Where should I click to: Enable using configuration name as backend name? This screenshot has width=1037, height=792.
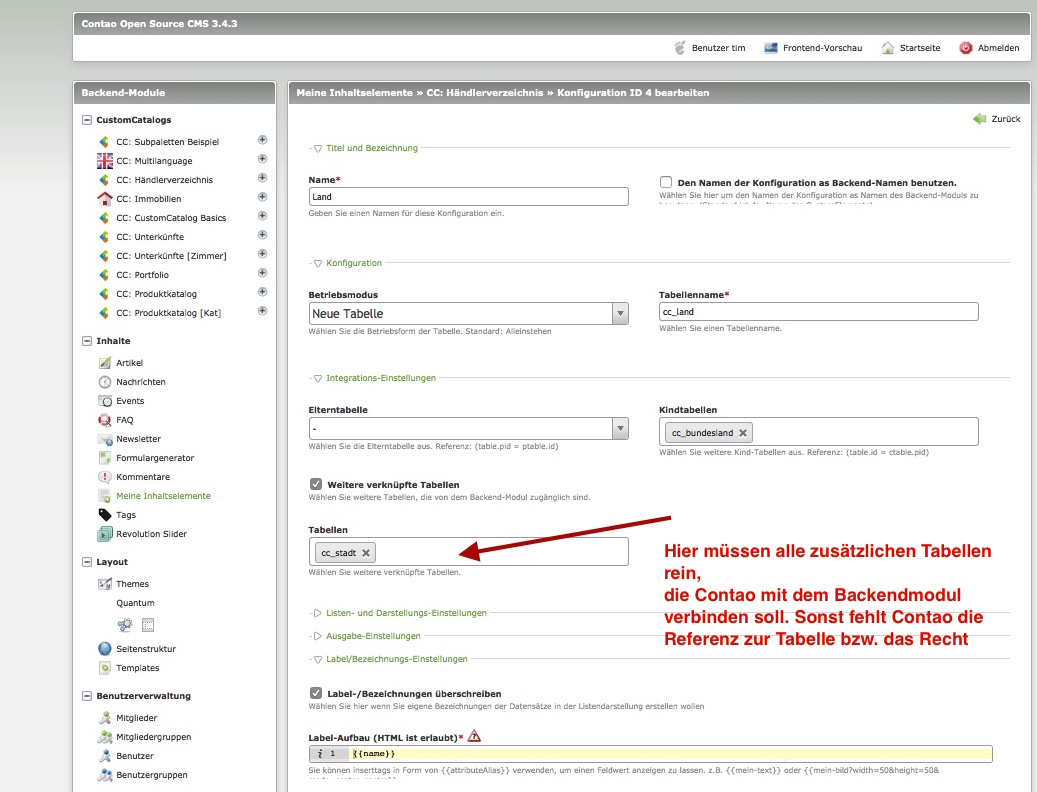pyautogui.click(x=666, y=182)
